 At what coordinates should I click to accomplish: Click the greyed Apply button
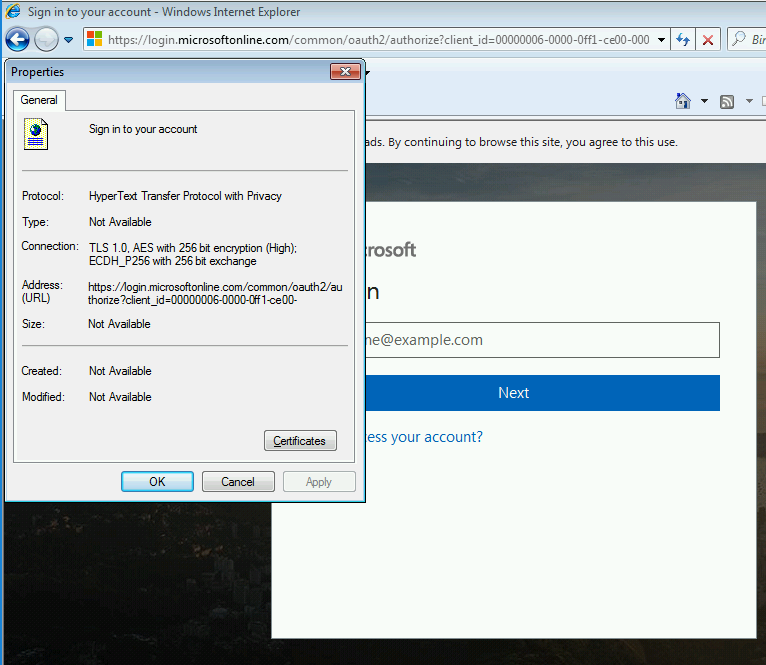click(x=319, y=482)
